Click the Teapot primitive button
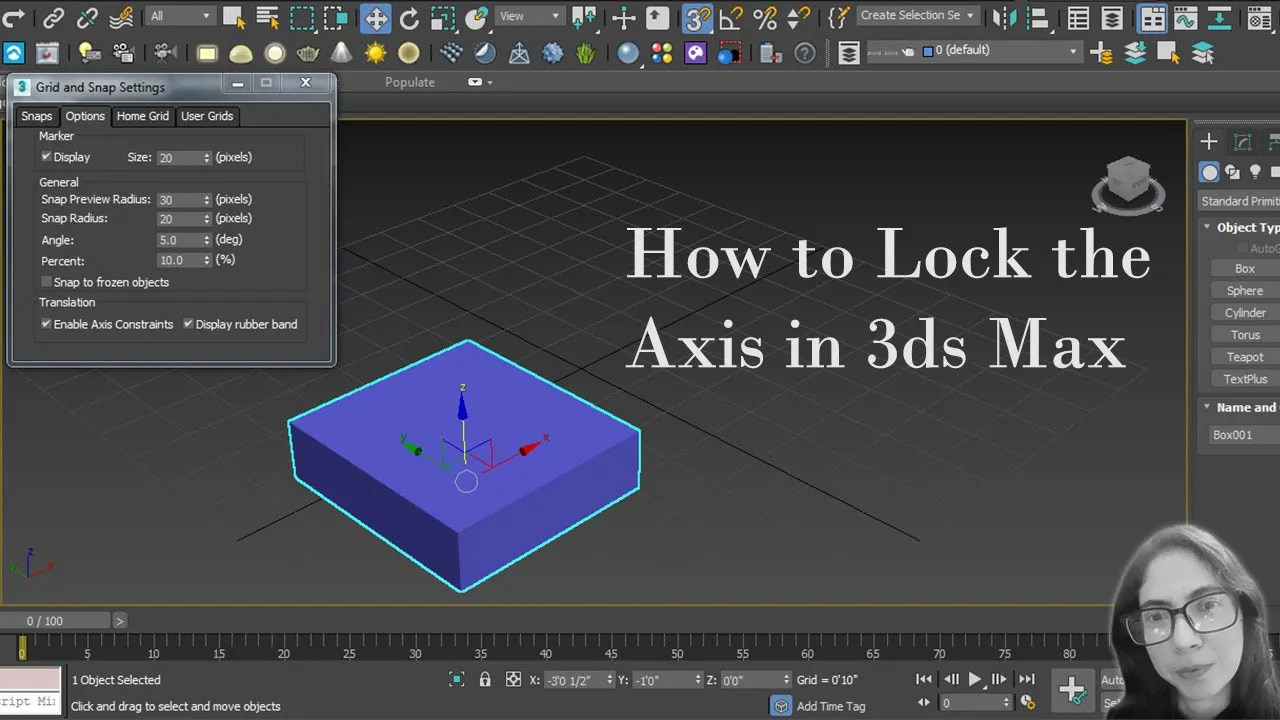 [x=1245, y=357]
